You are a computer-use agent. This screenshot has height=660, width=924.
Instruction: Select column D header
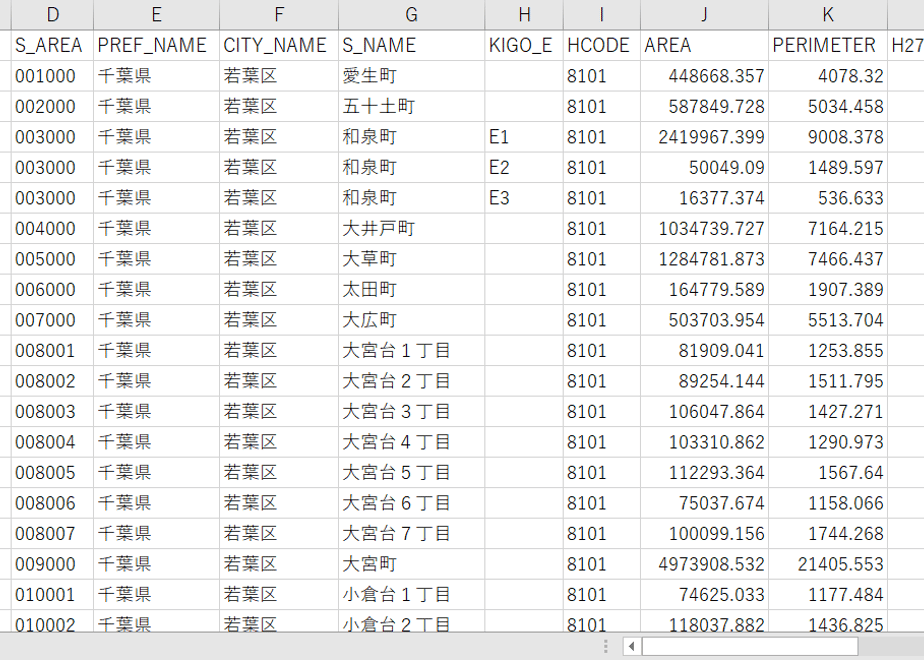click(x=52, y=14)
